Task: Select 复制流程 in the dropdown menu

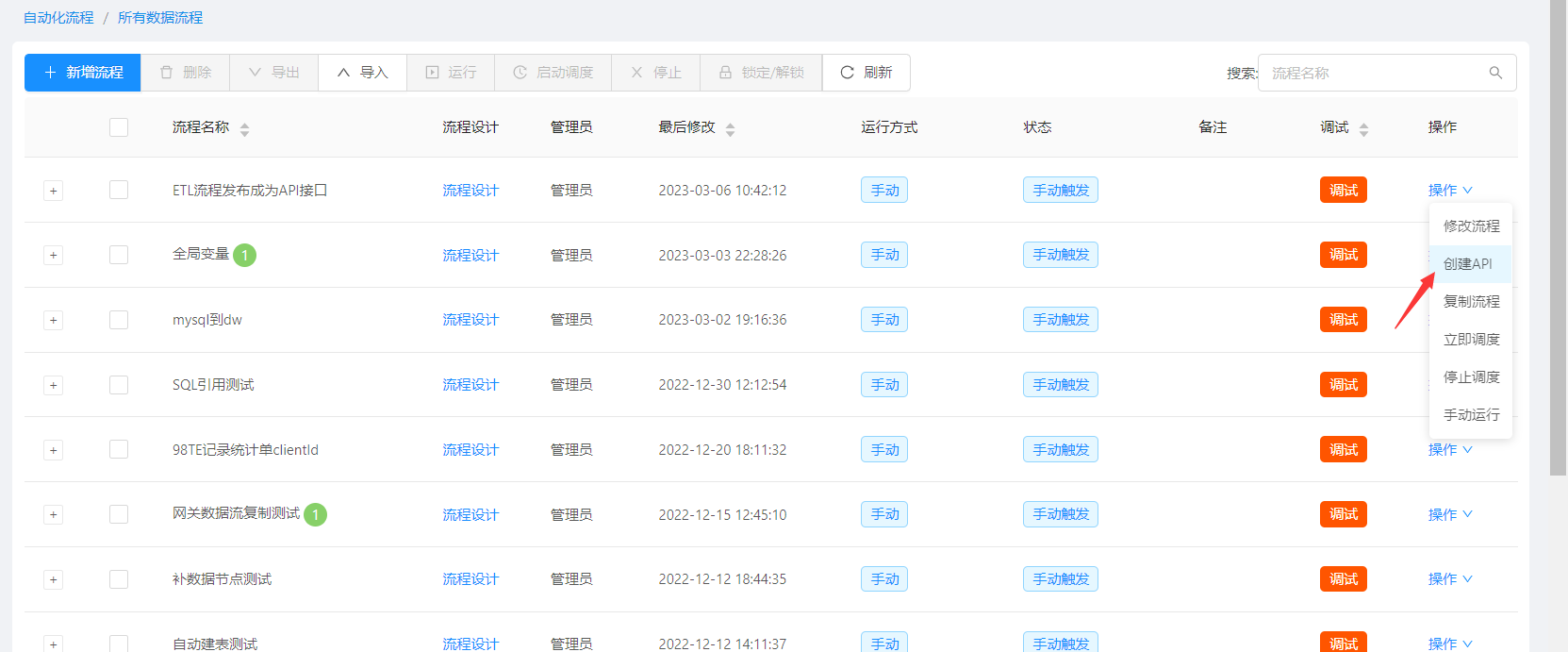Action: click(x=1471, y=302)
